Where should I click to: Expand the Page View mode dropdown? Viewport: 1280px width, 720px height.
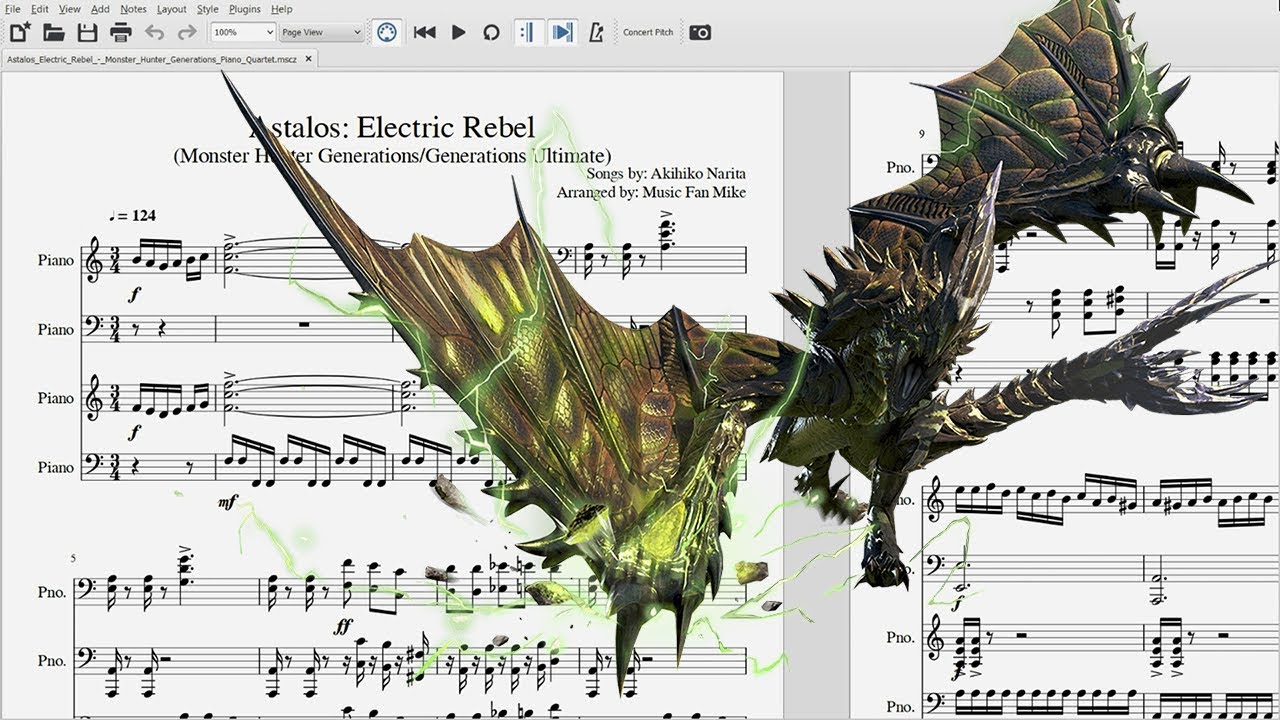321,32
